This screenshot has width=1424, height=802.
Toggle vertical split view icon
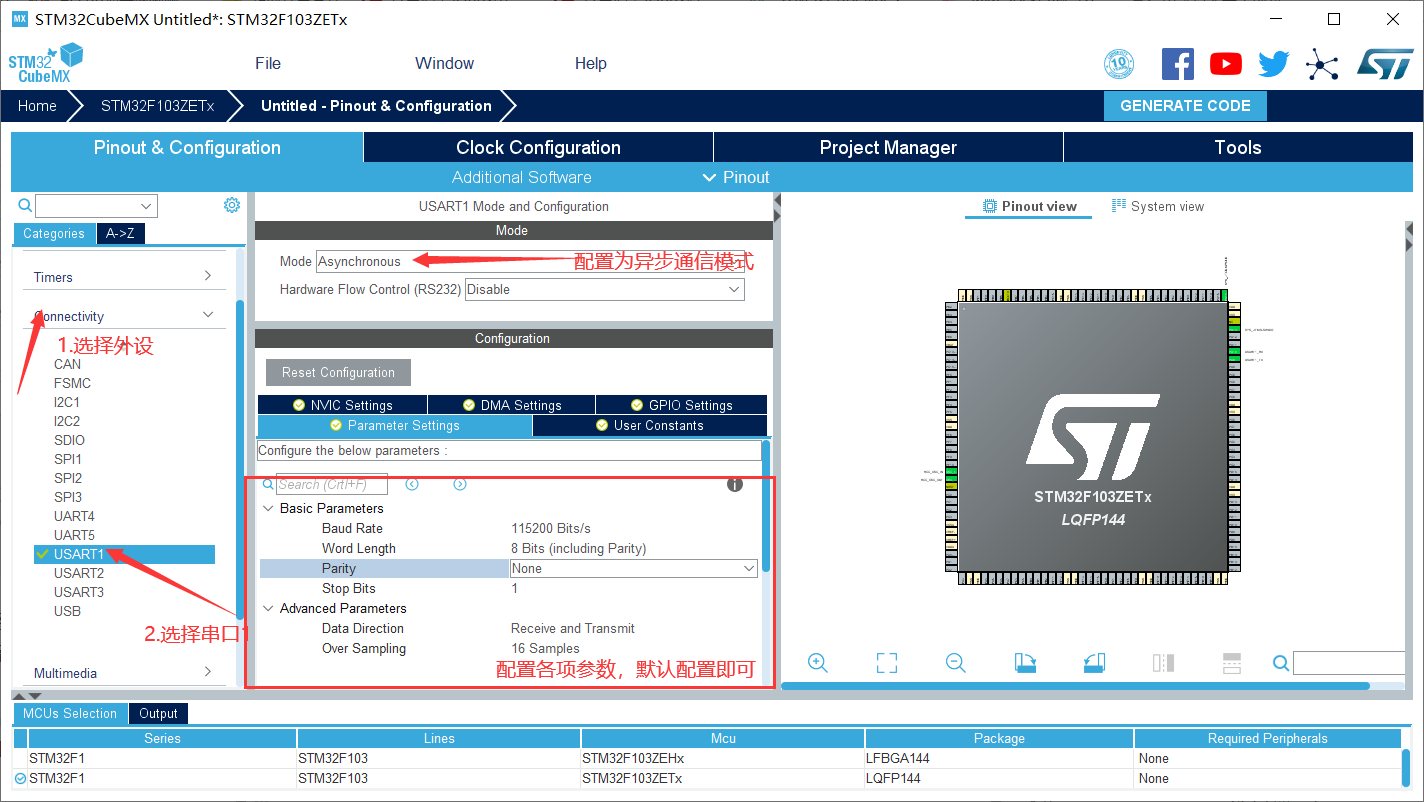[x=1163, y=663]
